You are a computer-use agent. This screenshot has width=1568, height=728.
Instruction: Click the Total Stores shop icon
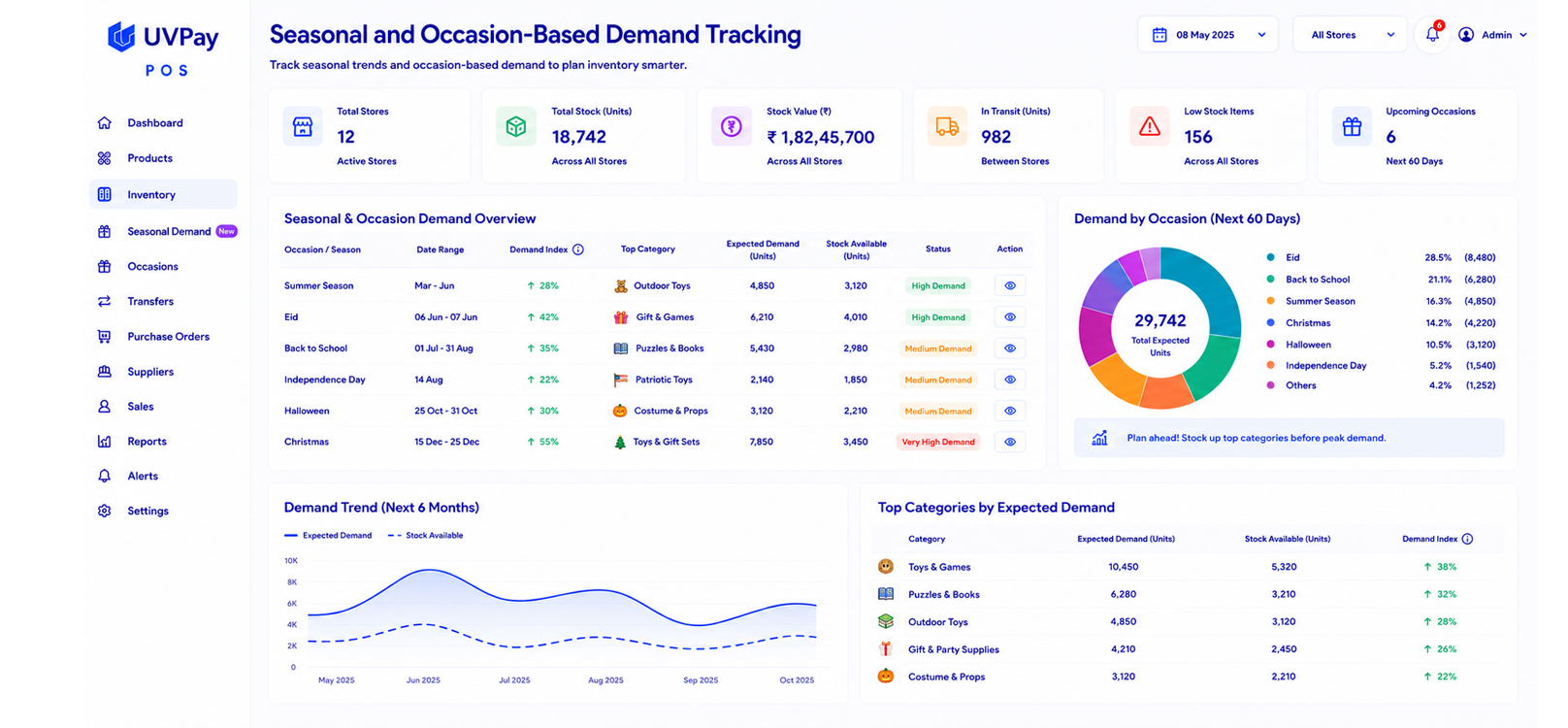[x=303, y=127]
